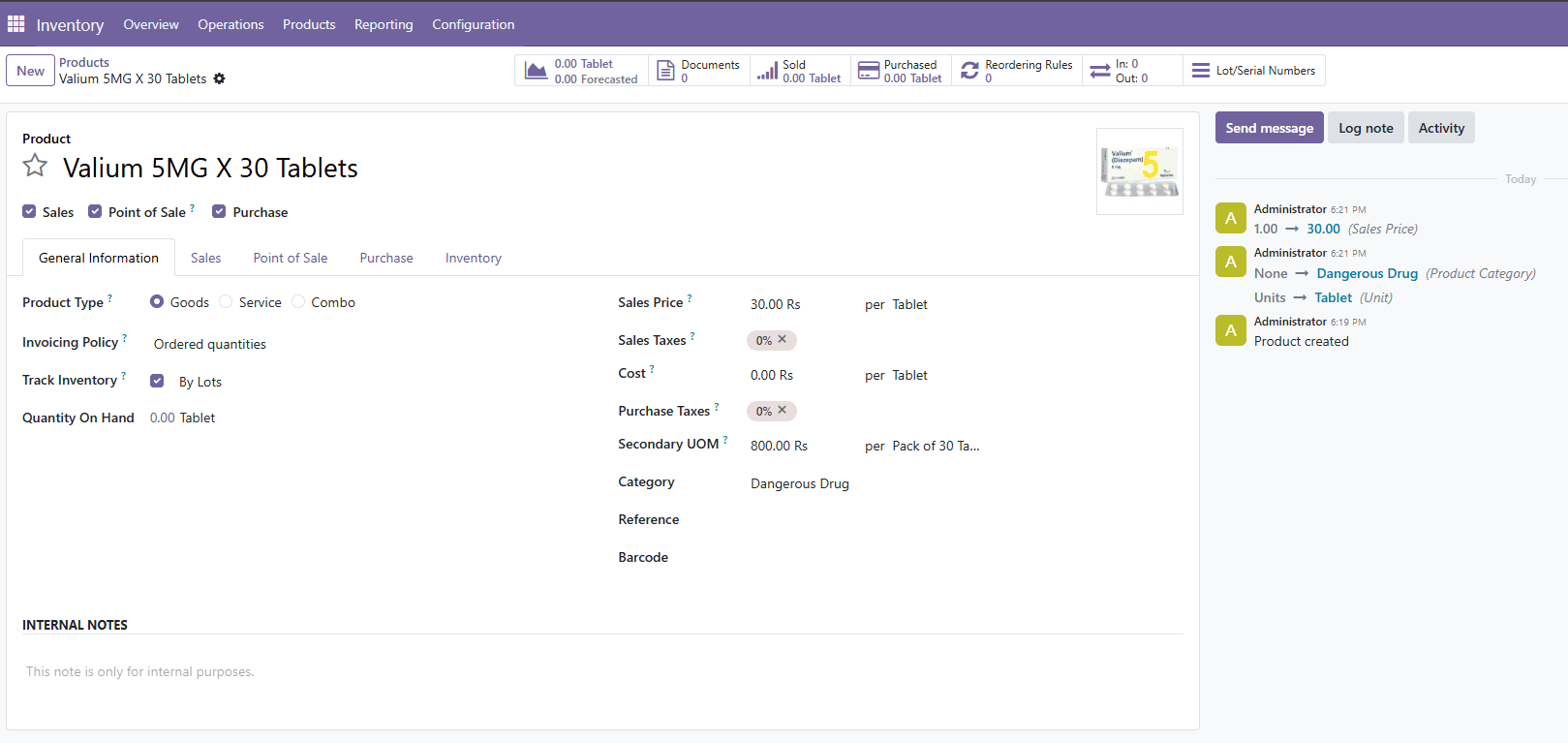Click the Quantity On Hand 0.00 value
1568x743 pixels.
point(163,418)
